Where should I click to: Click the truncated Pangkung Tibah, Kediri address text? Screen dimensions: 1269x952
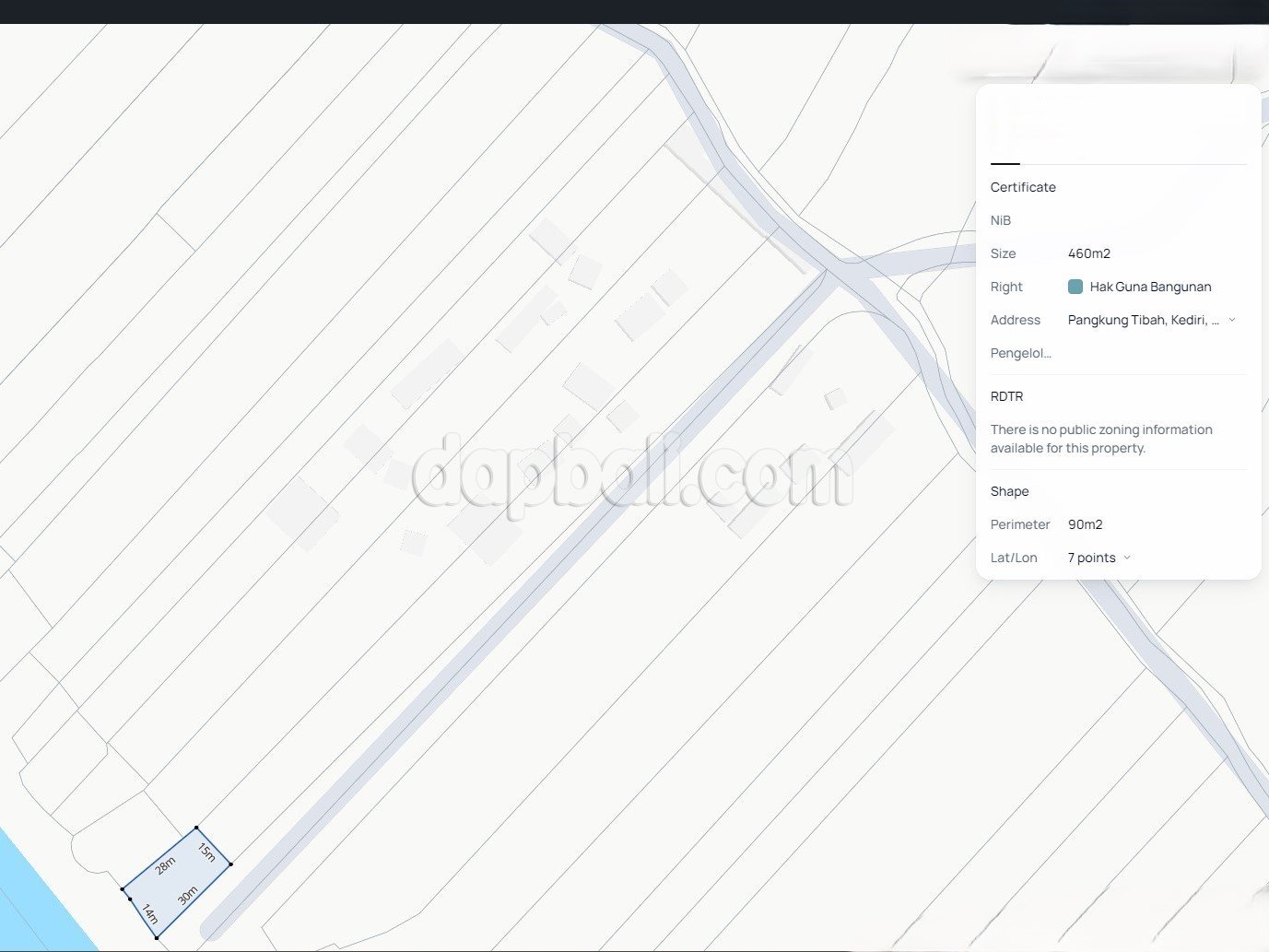click(1143, 320)
